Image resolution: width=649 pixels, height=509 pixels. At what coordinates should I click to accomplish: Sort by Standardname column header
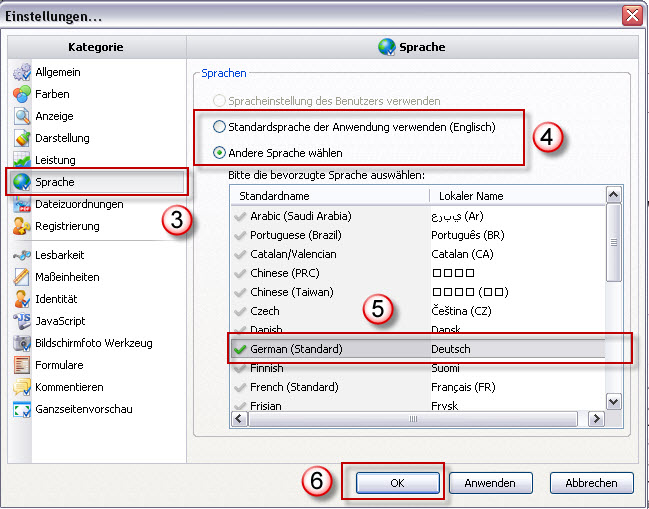pyautogui.click(x=329, y=196)
